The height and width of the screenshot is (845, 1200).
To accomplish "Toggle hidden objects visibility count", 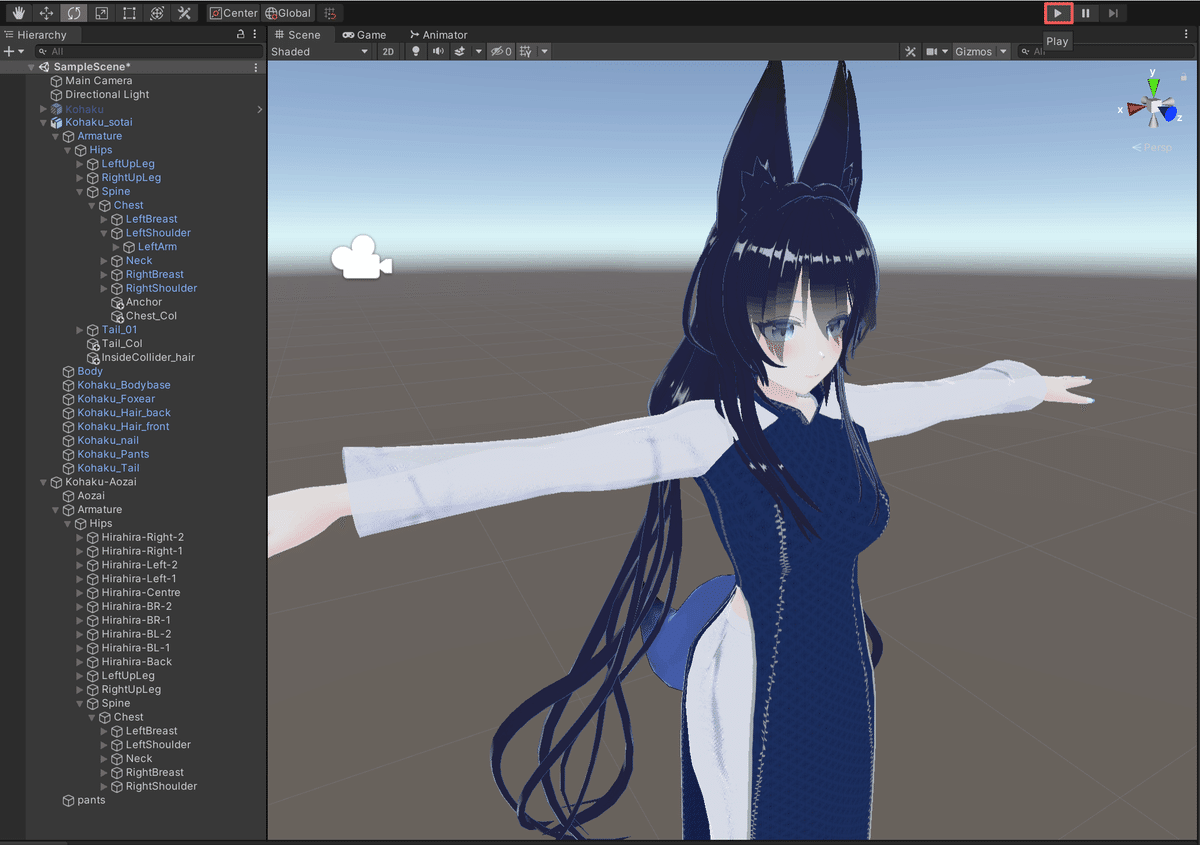I will pyautogui.click(x=501, y=51).
